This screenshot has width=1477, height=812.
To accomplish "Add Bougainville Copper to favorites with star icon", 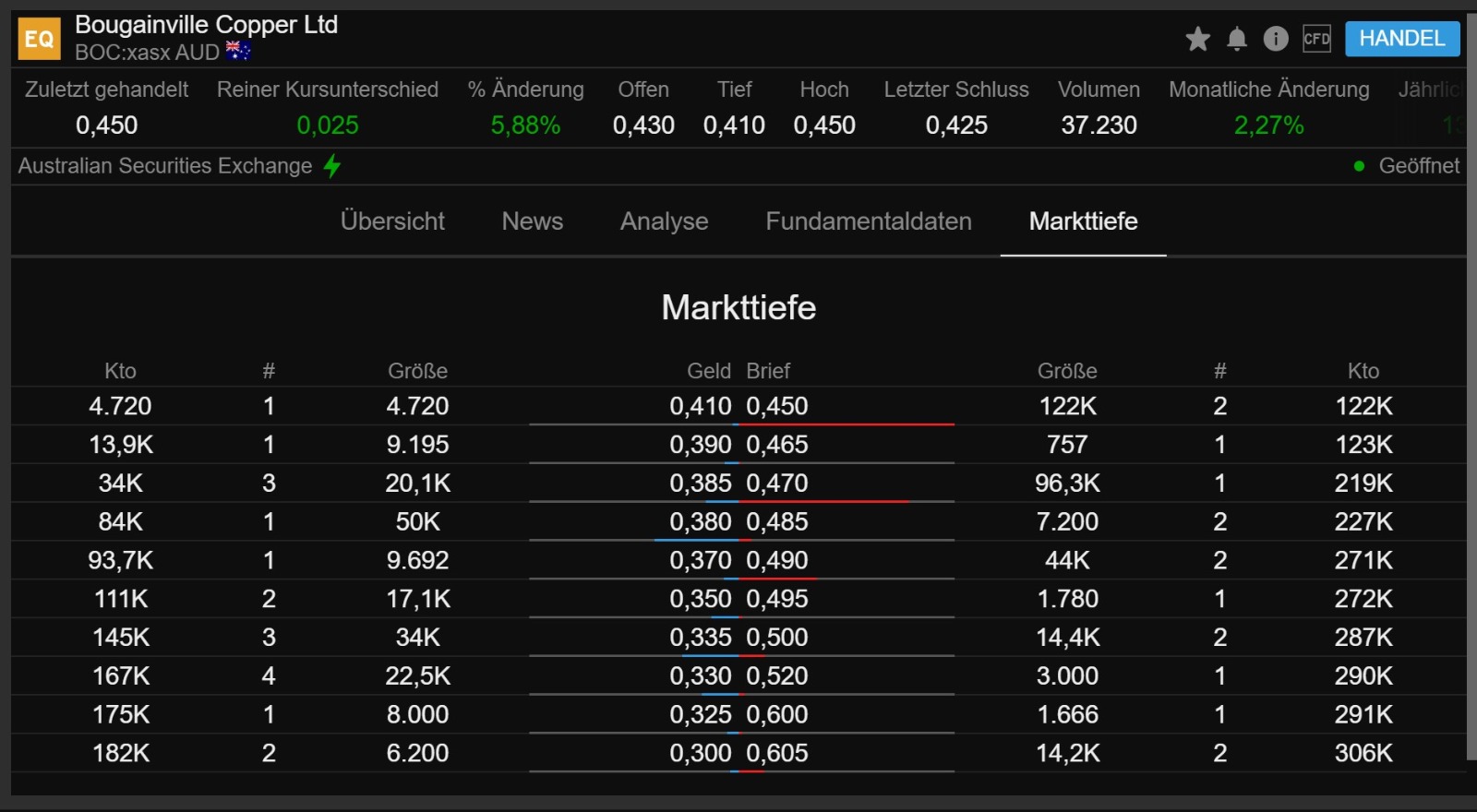I will (x=1197, y=39).
